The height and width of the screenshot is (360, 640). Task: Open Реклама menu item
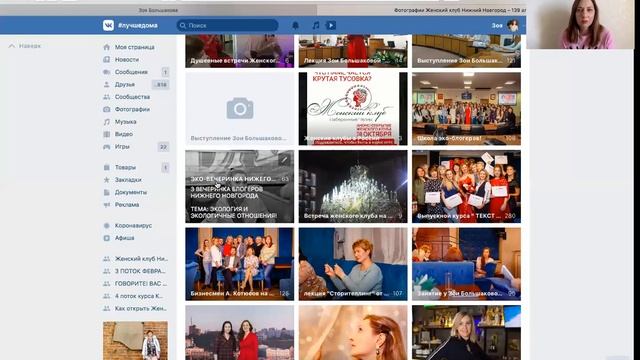127,204
